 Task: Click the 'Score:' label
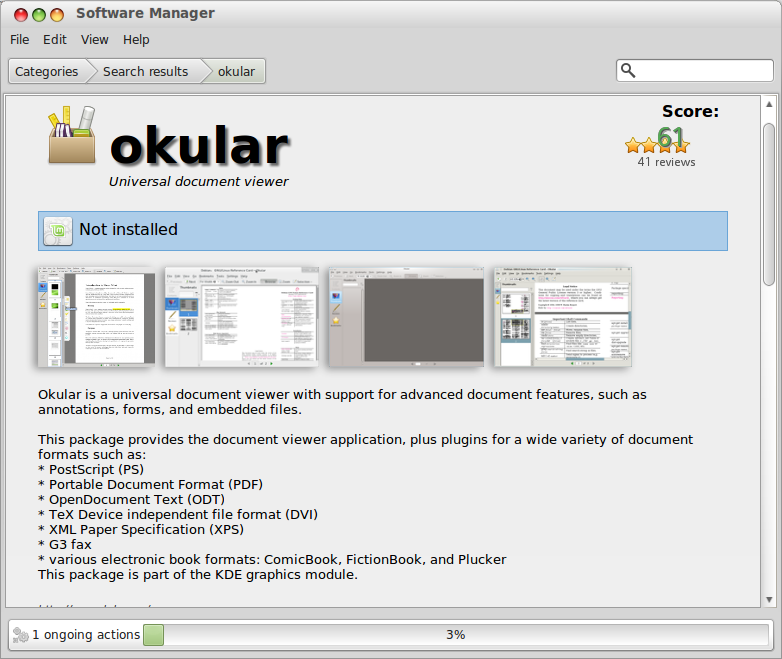(x=690, y=111)
